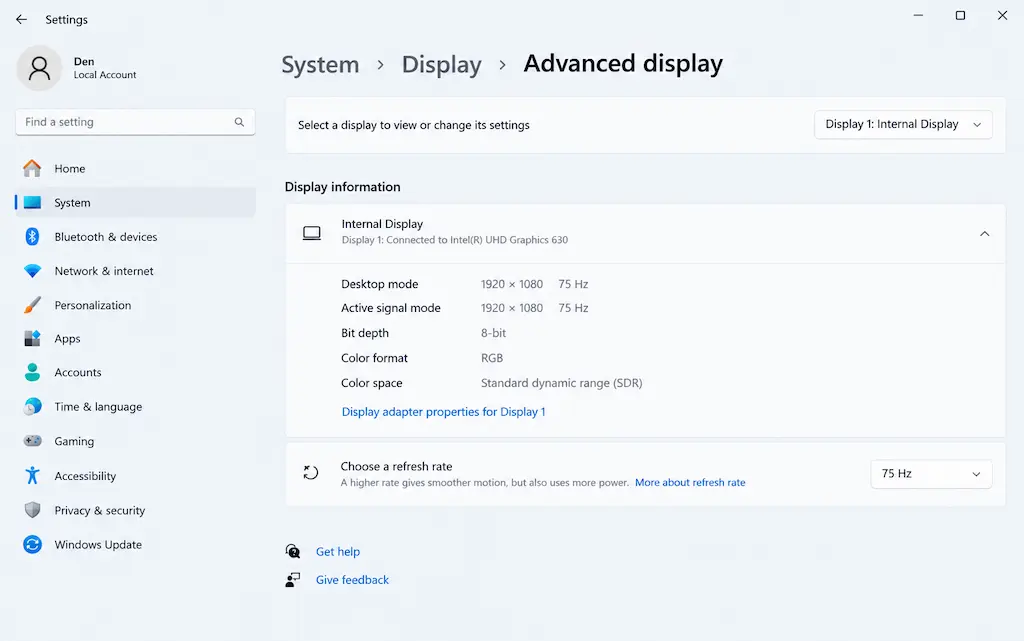Click the Display breadcrumb link
Image resolution: width=1024 pixels, height=641 pixels.
click(x=441, y=65)
